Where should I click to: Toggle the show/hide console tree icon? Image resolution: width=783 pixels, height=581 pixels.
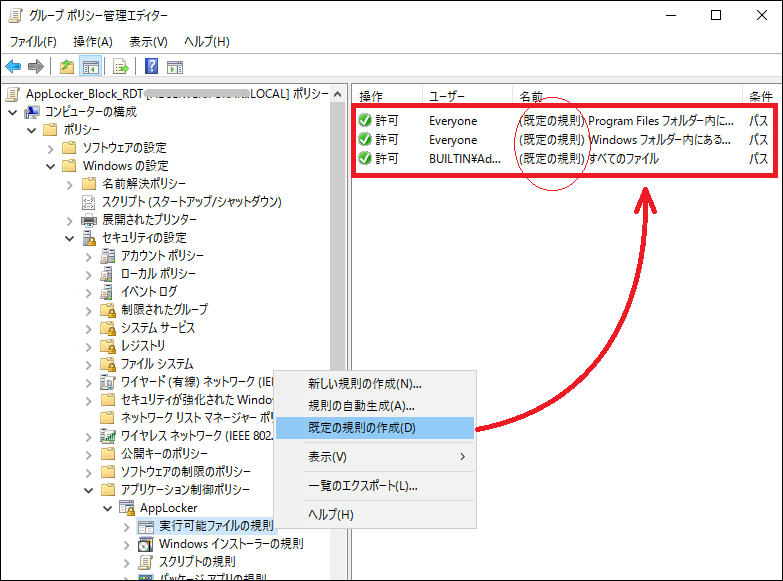point(90,67)
